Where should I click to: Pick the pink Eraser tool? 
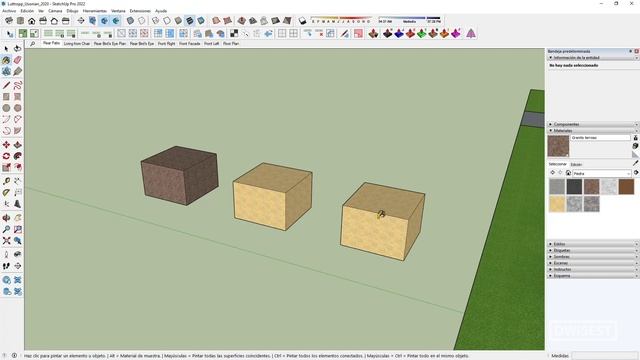[18, 60]
